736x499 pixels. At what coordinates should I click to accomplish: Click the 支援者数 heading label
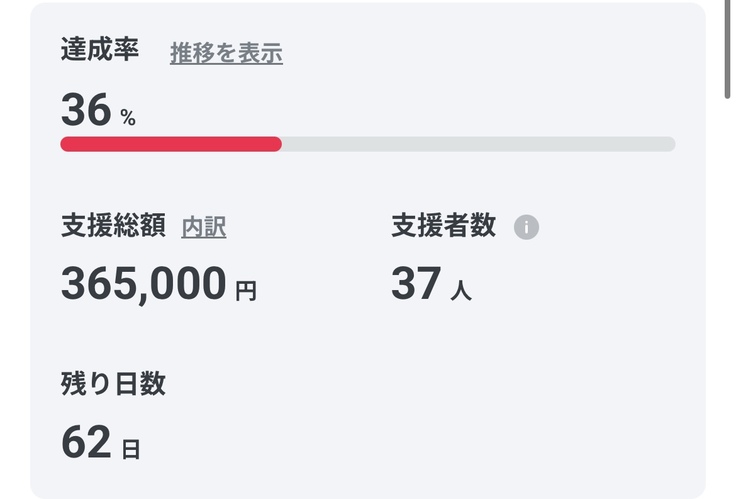tap(443, 227)
